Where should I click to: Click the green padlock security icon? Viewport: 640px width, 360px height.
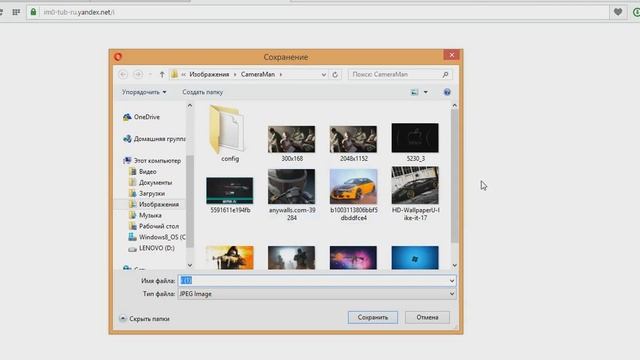click(33, 12)
